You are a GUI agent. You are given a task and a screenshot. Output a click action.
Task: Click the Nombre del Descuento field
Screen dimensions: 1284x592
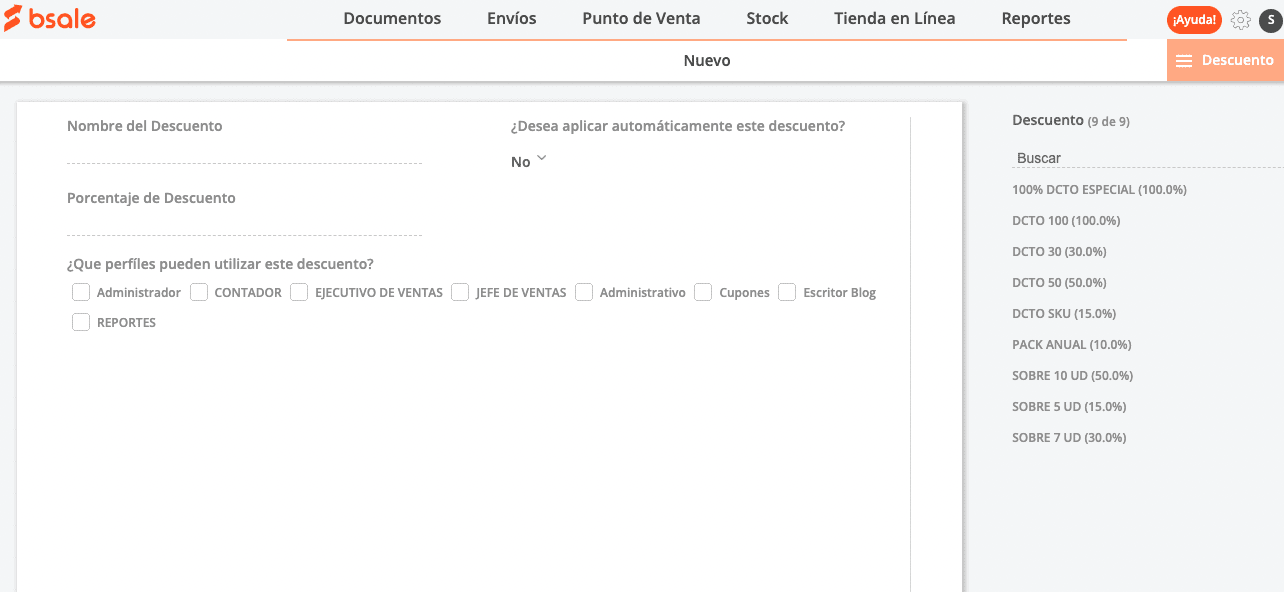[x=244, y=152]
